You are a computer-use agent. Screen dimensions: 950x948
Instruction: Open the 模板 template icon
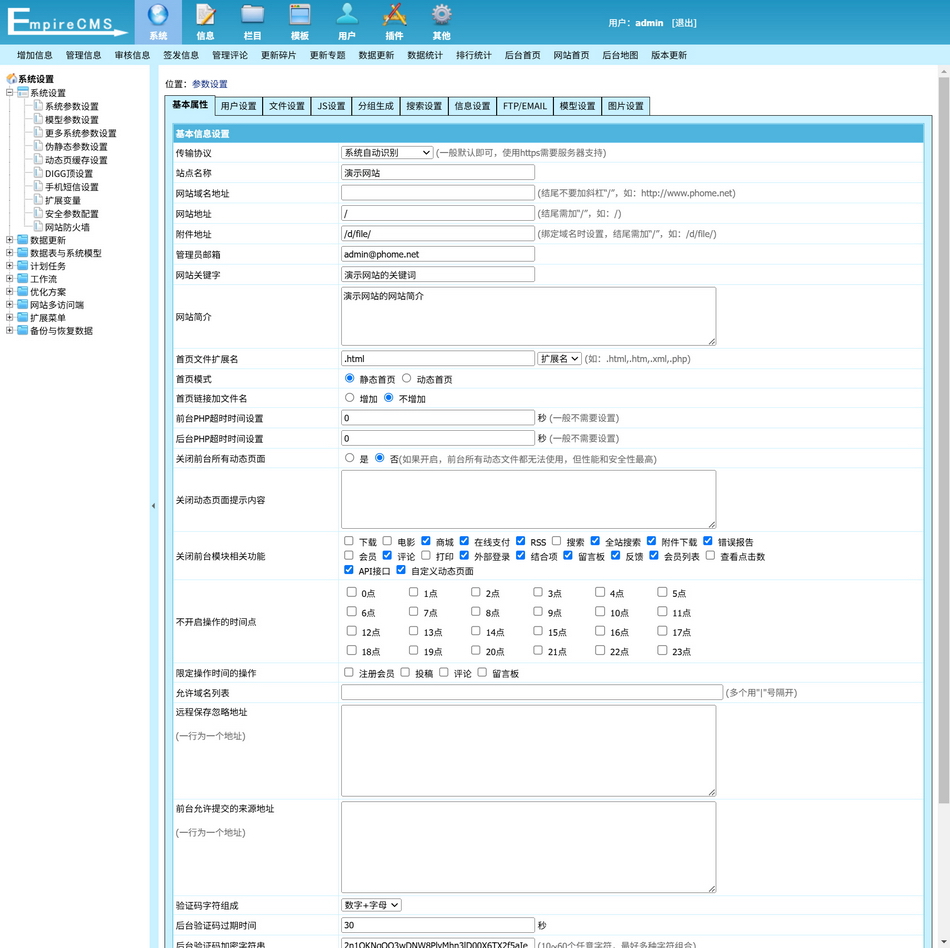(x=299, y=15)
